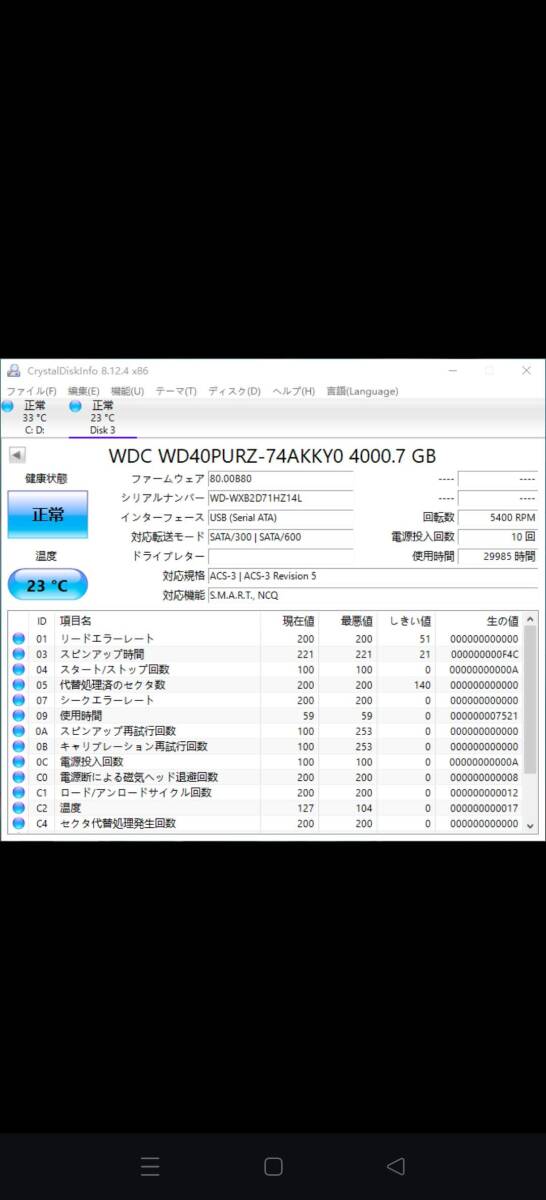Click the SMART list scrollbar down arrow
Image resolution: width=546 pixels, height=1200 pixels.
point(530,825)
